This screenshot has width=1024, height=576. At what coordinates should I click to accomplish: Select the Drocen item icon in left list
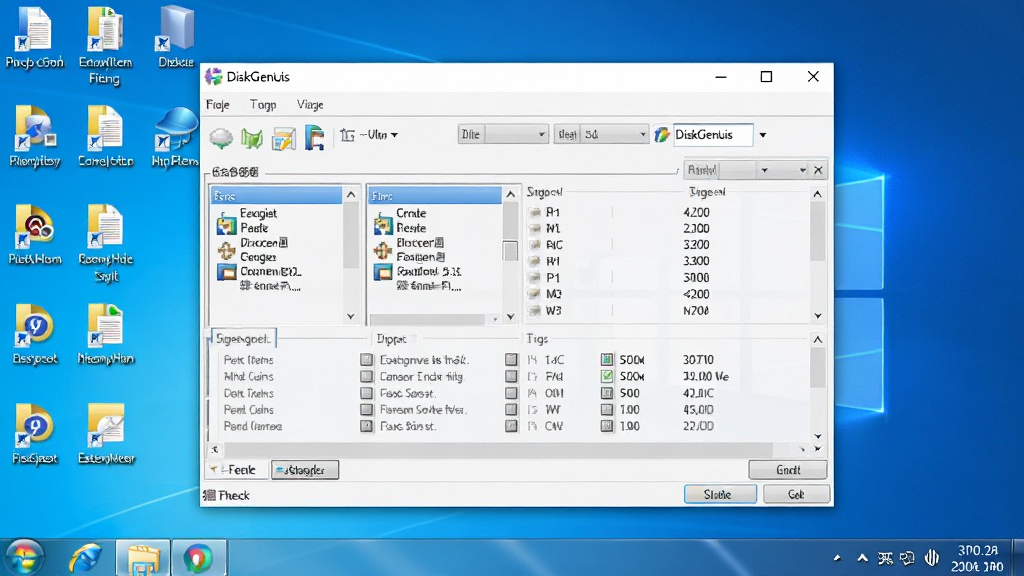(227, 250)
